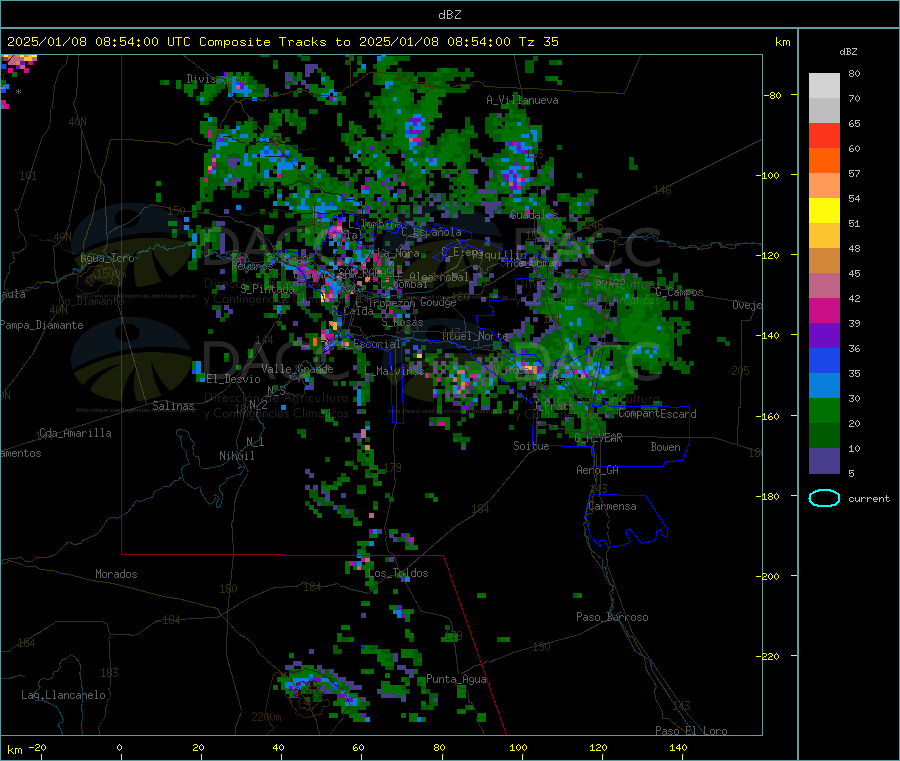Viewport: 900px width, 761px height.
Task: Click the 'Guadales' place label
Action: click(x=534, y=215)
